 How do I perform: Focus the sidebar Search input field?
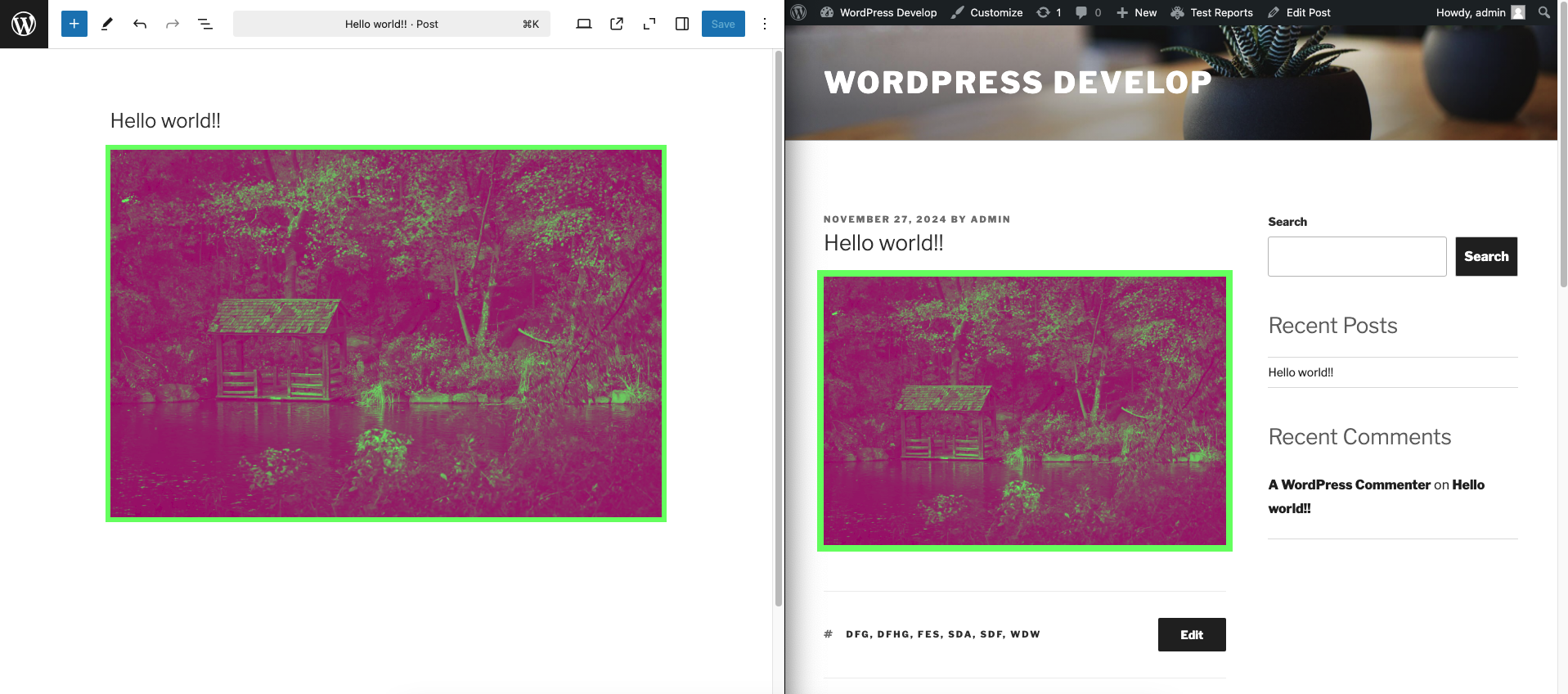[x=1356, y=256]
